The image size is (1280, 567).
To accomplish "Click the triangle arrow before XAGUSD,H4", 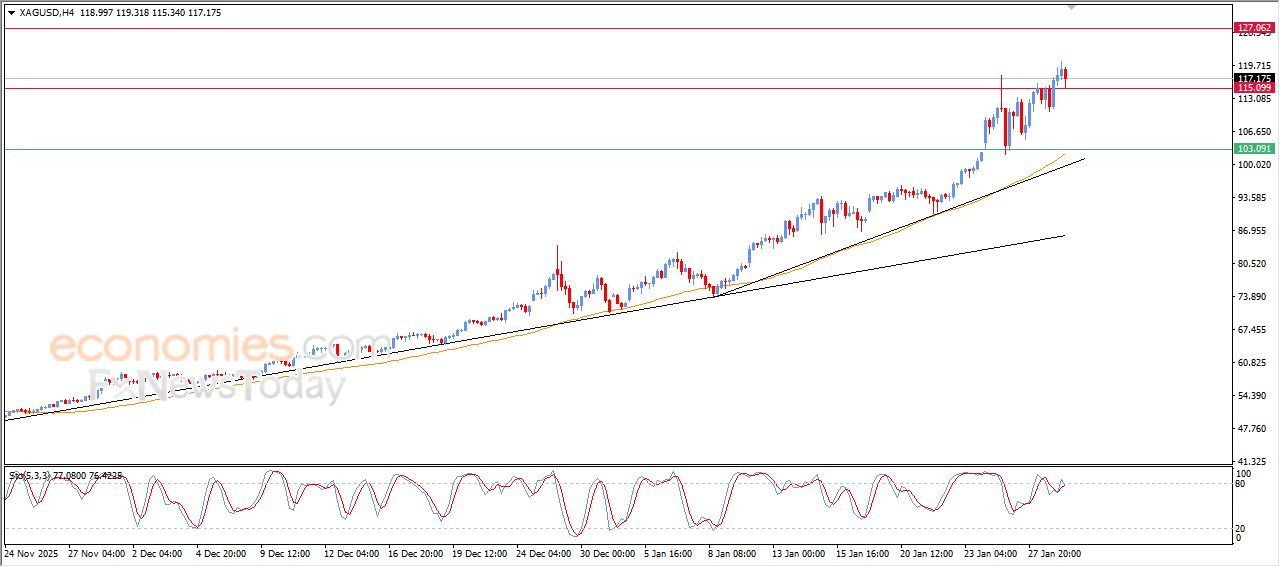I will tap(11, 12).
